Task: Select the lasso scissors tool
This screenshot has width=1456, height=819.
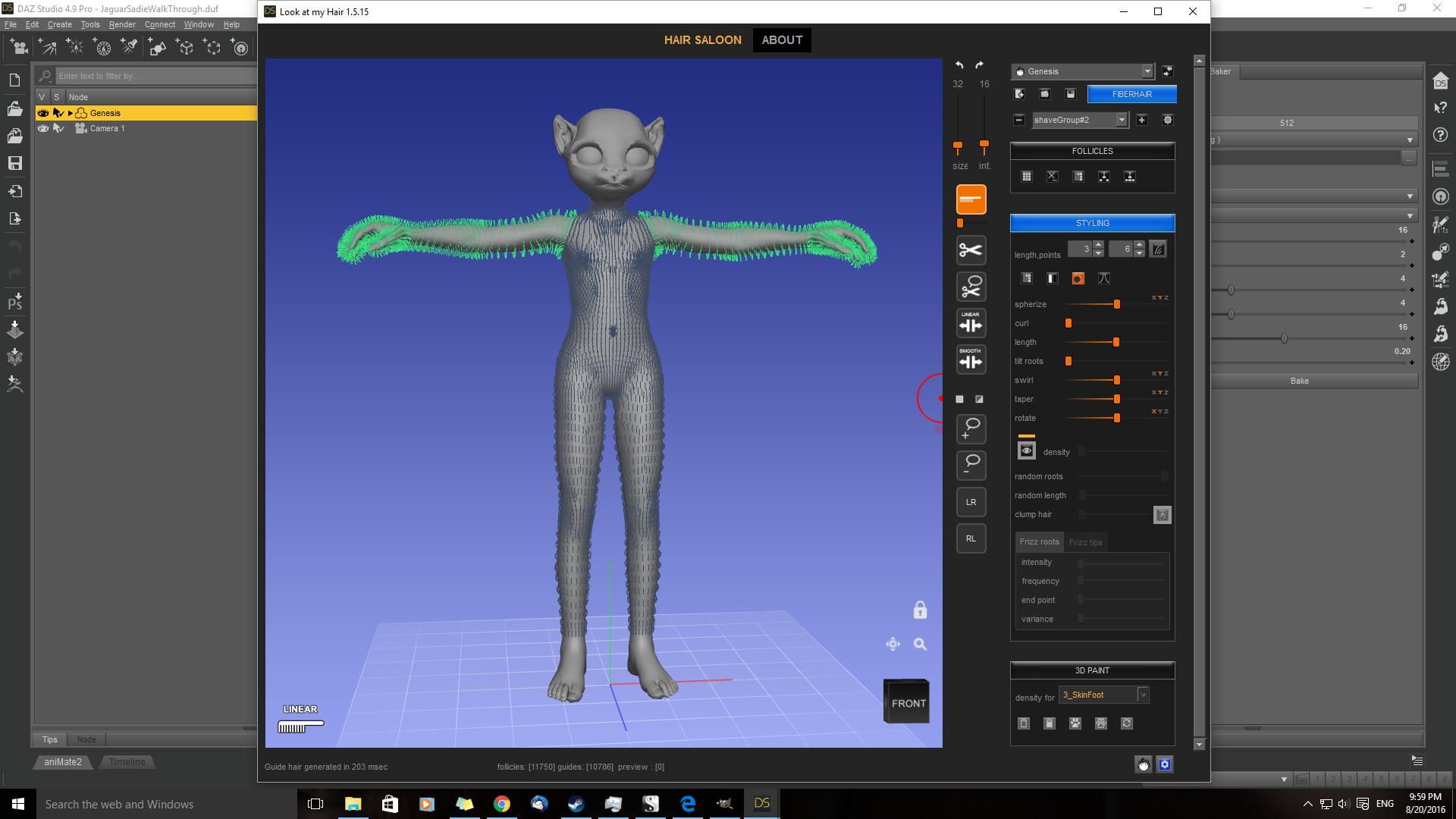Action: coord(971,287)
